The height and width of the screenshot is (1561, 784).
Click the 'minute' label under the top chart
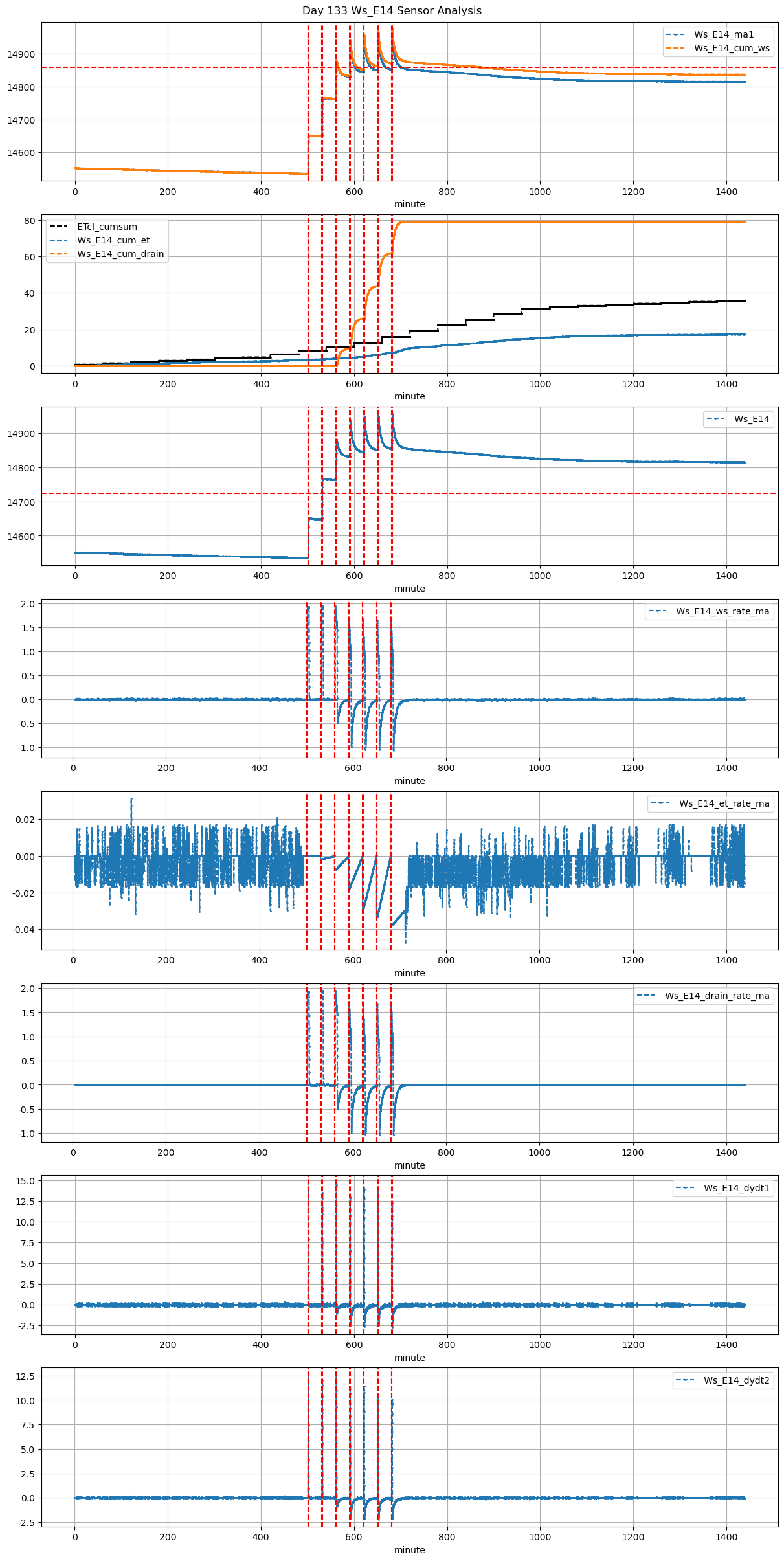409,204
